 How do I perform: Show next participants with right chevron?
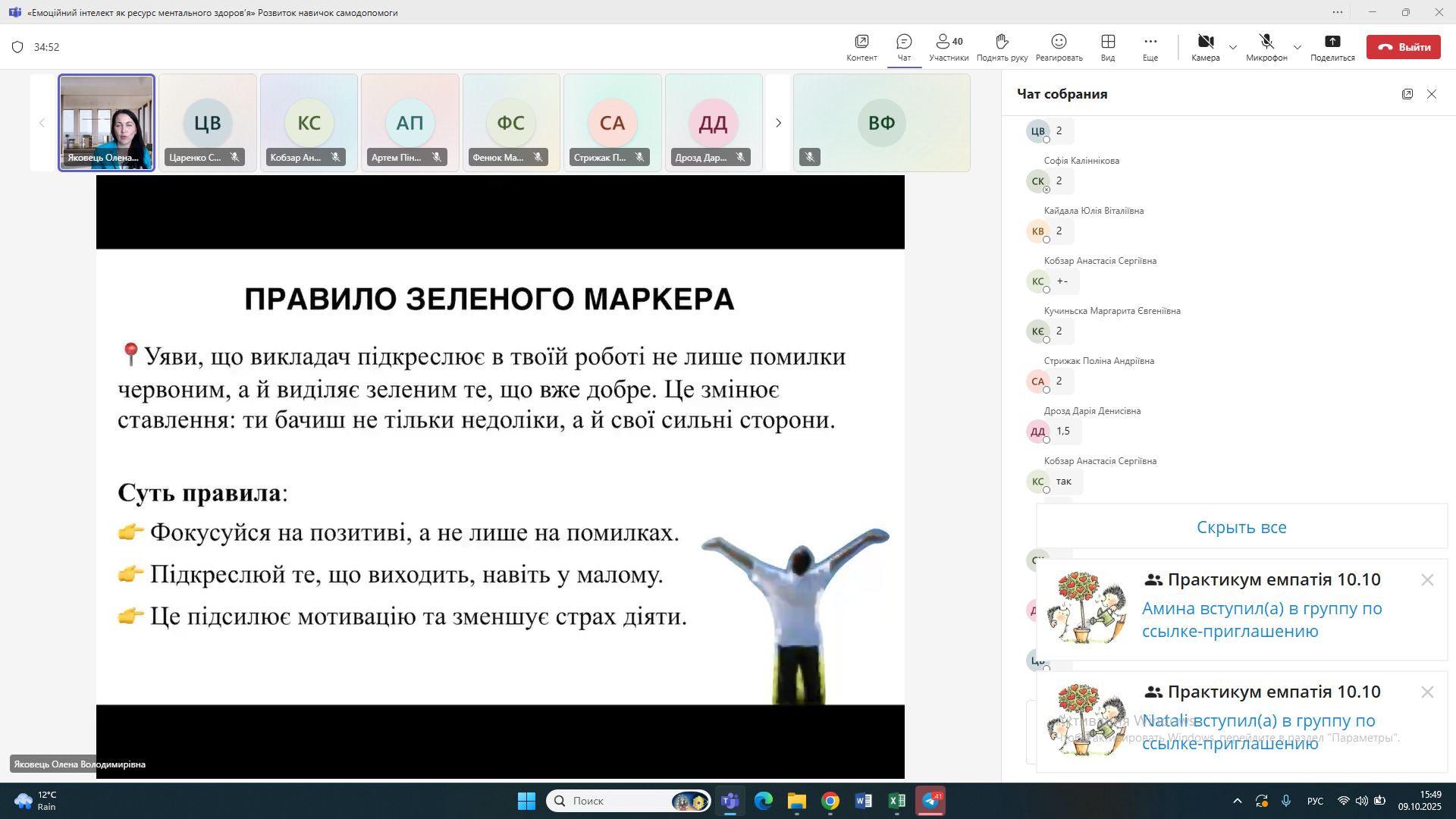coord(778,123)
